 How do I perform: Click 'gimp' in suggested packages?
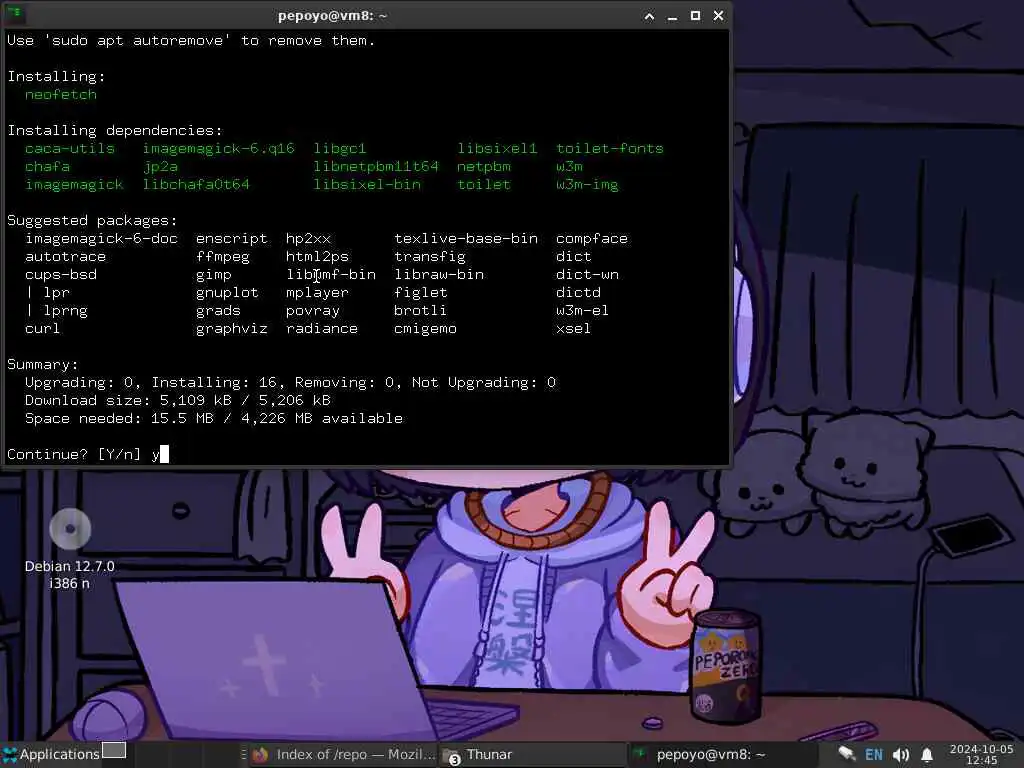(214, 274)
